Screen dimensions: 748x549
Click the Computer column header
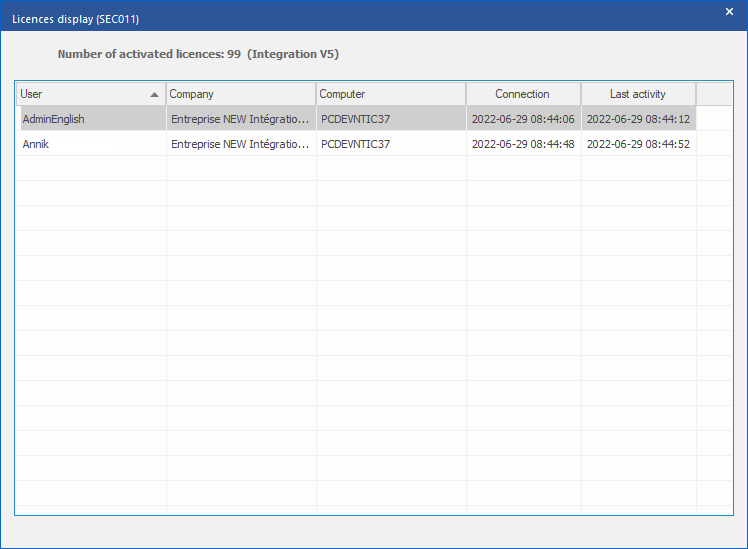point(390,94)
